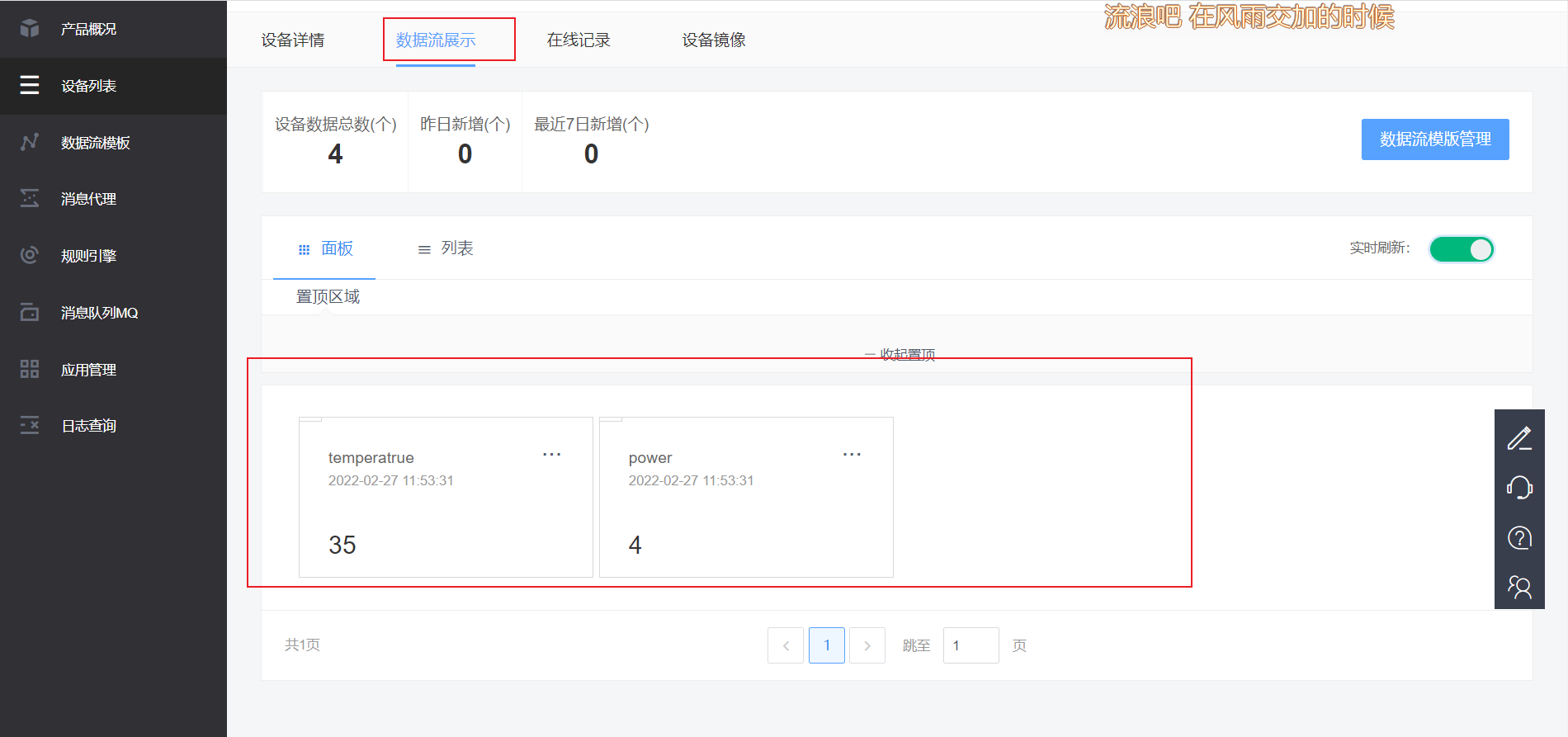The width and height of the screenshot is (1568, 737).
Task: Switch to the 设备详情 tab
Action: [x=293, y=40]
